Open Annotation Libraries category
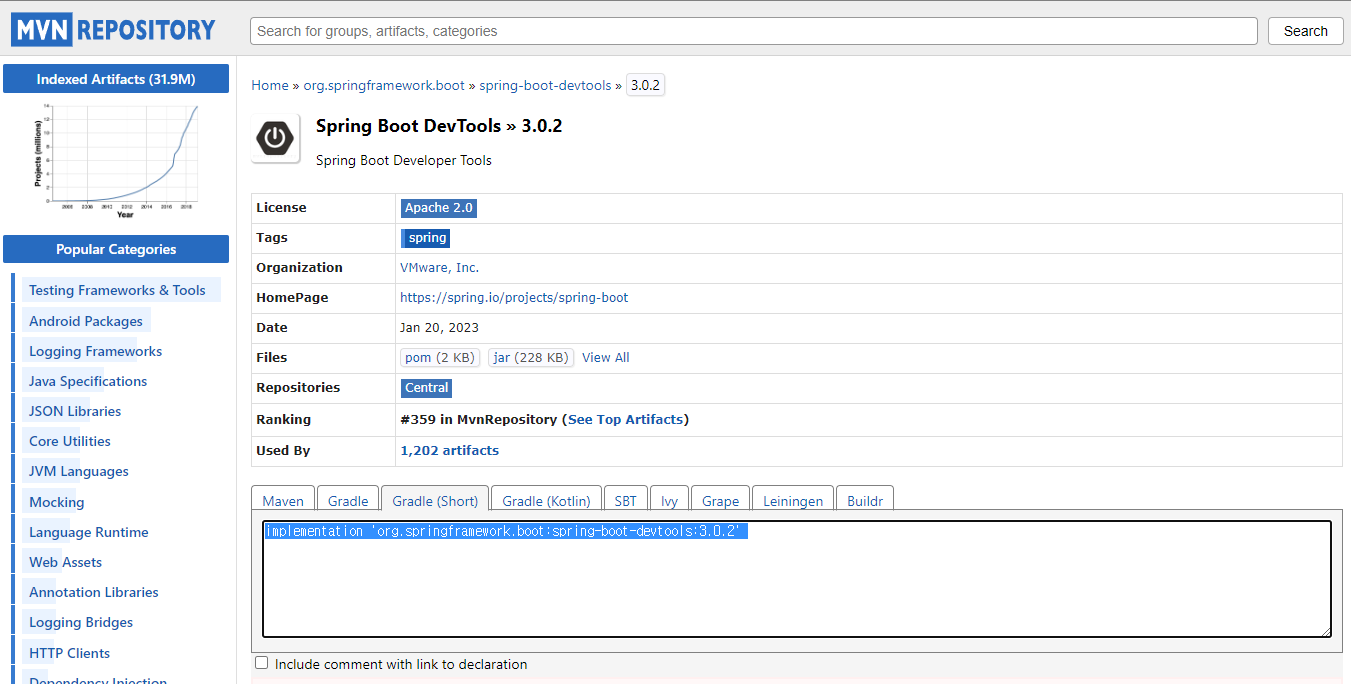This screenshot has height=684, width=1351. 94,592
